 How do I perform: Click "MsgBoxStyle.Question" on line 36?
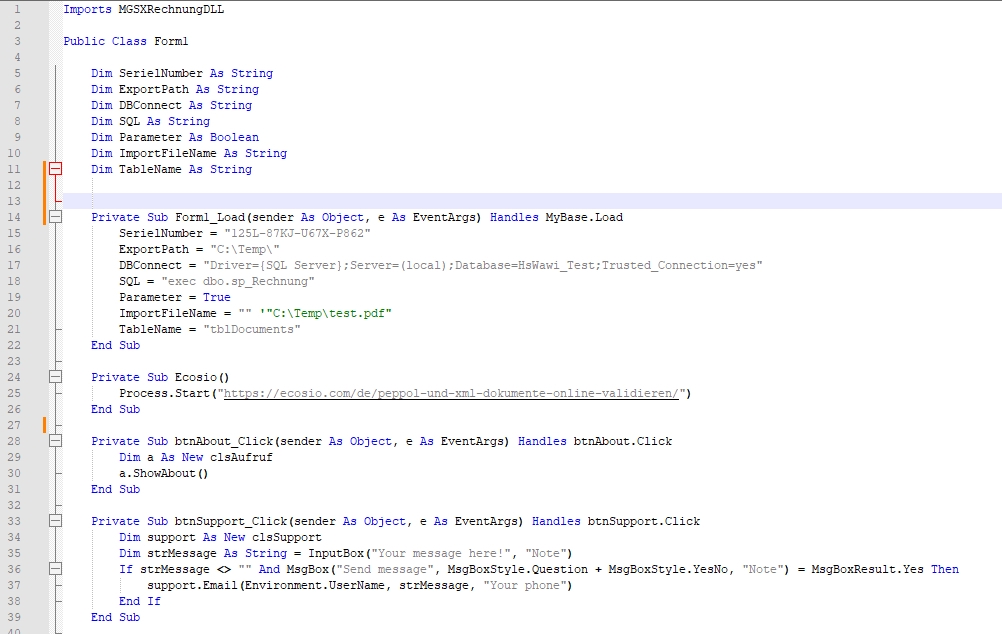pyautogui.click(x=518, y=569)
